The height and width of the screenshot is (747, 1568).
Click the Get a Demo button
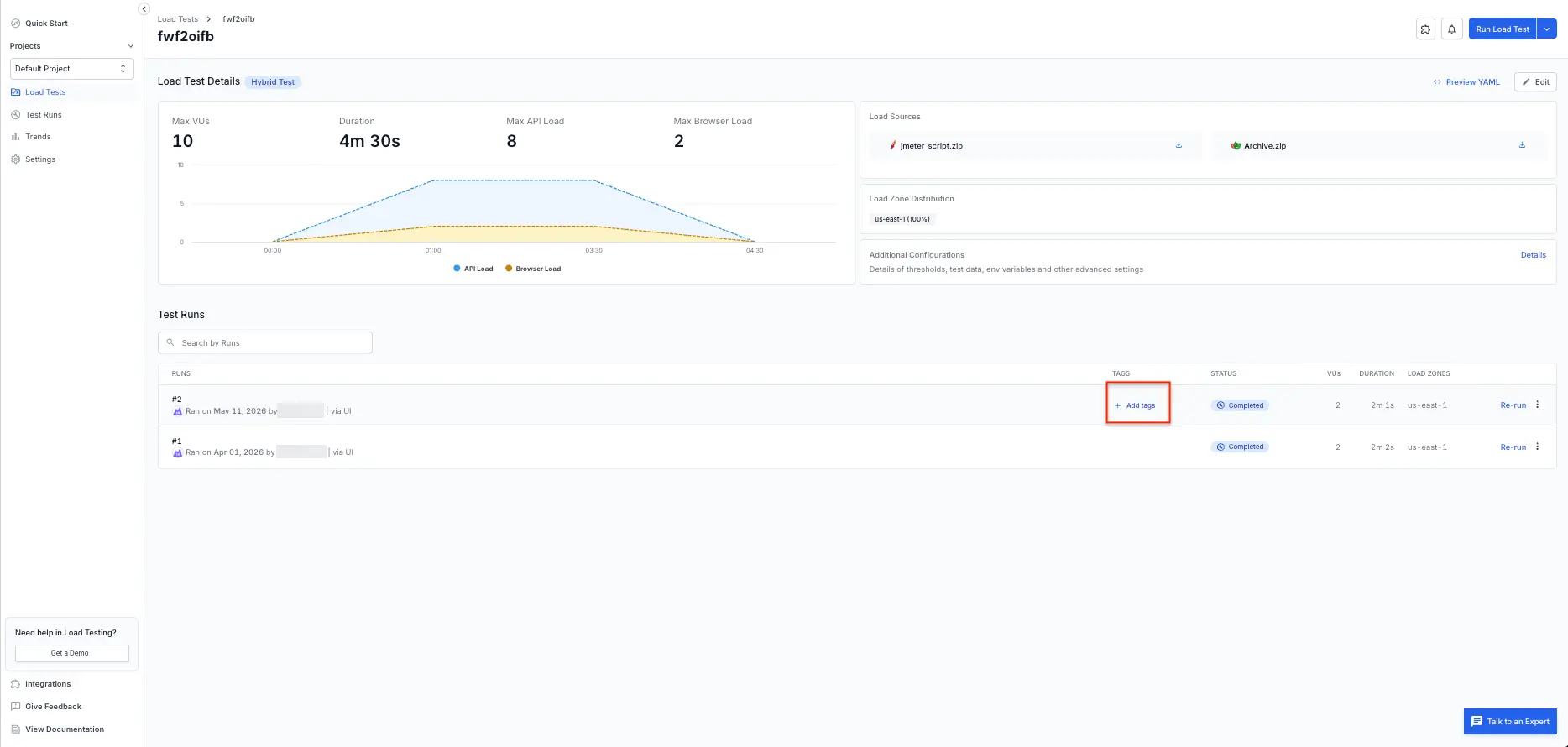point(71,653)
